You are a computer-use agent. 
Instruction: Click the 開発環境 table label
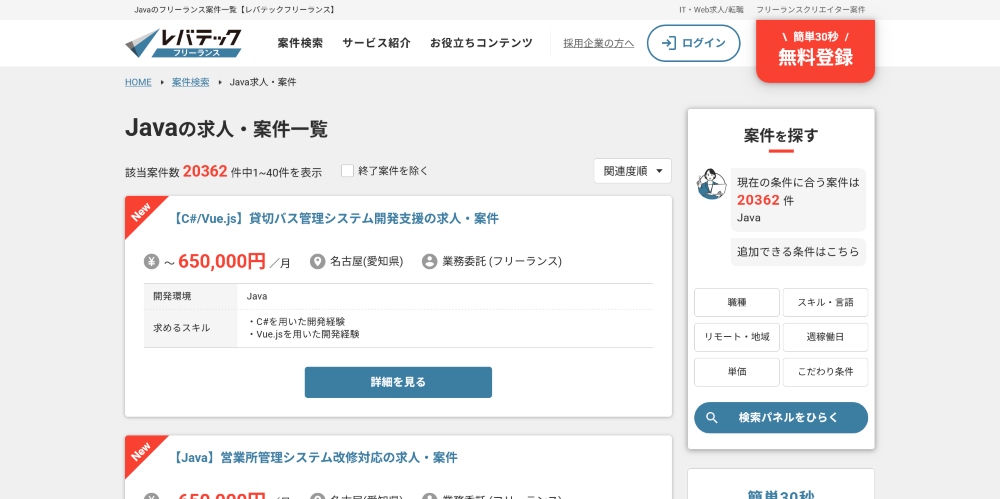172,296
